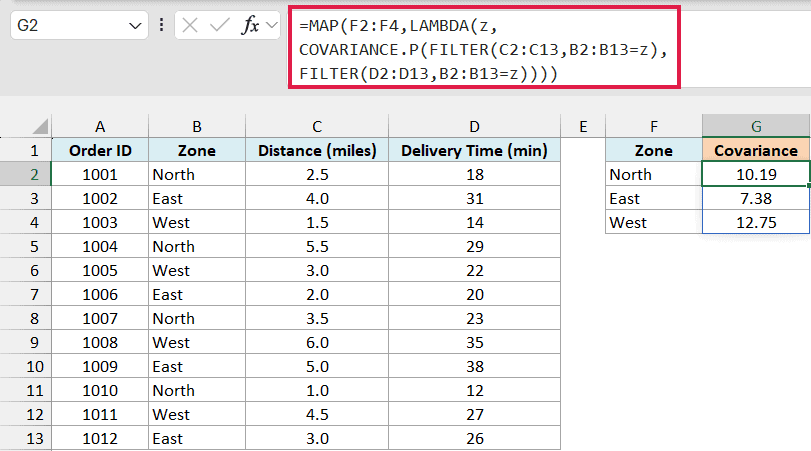Image resolution: width=811 pixels, height=451 pixels.
Task: Click the 'Covariance' header cell
Action: coord(756,151)
